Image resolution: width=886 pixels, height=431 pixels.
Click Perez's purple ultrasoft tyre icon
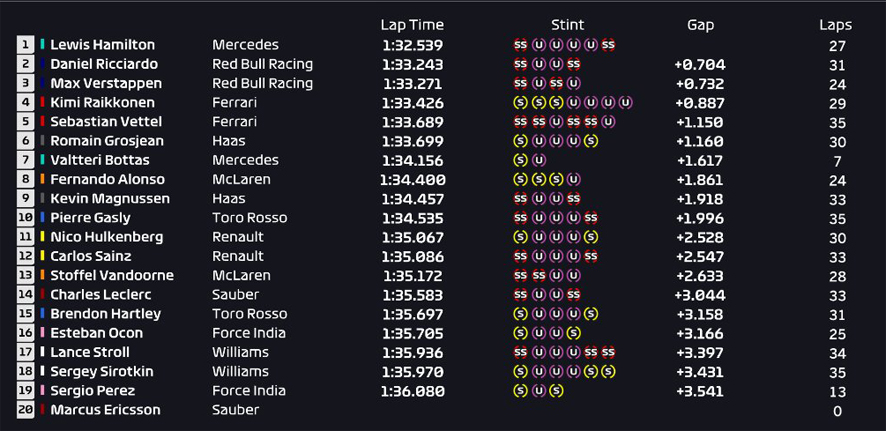538,391
